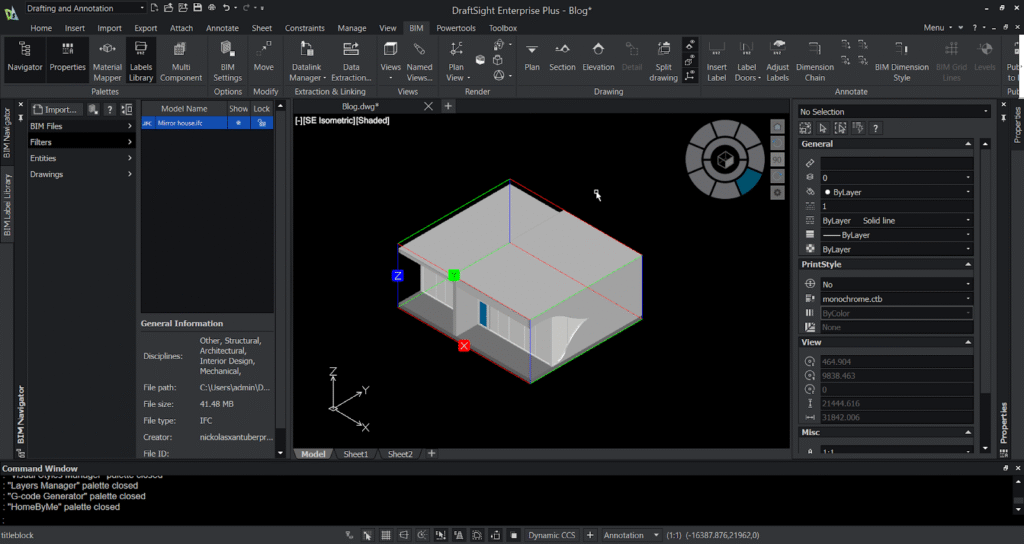Open the No Selection dropdown in Properties
This screenshot has width=1024, height=544.
click(894, 112)
